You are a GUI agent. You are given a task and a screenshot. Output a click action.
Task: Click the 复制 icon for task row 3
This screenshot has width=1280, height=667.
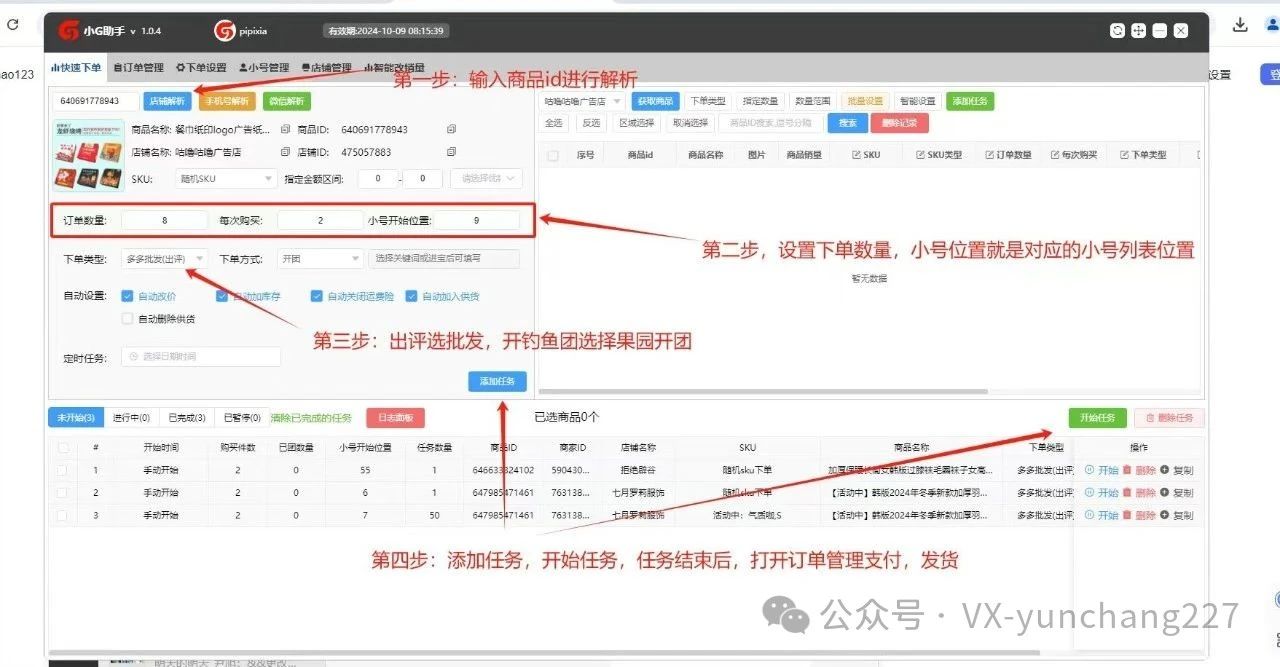pyautogui.click(x=1164, y=516)
